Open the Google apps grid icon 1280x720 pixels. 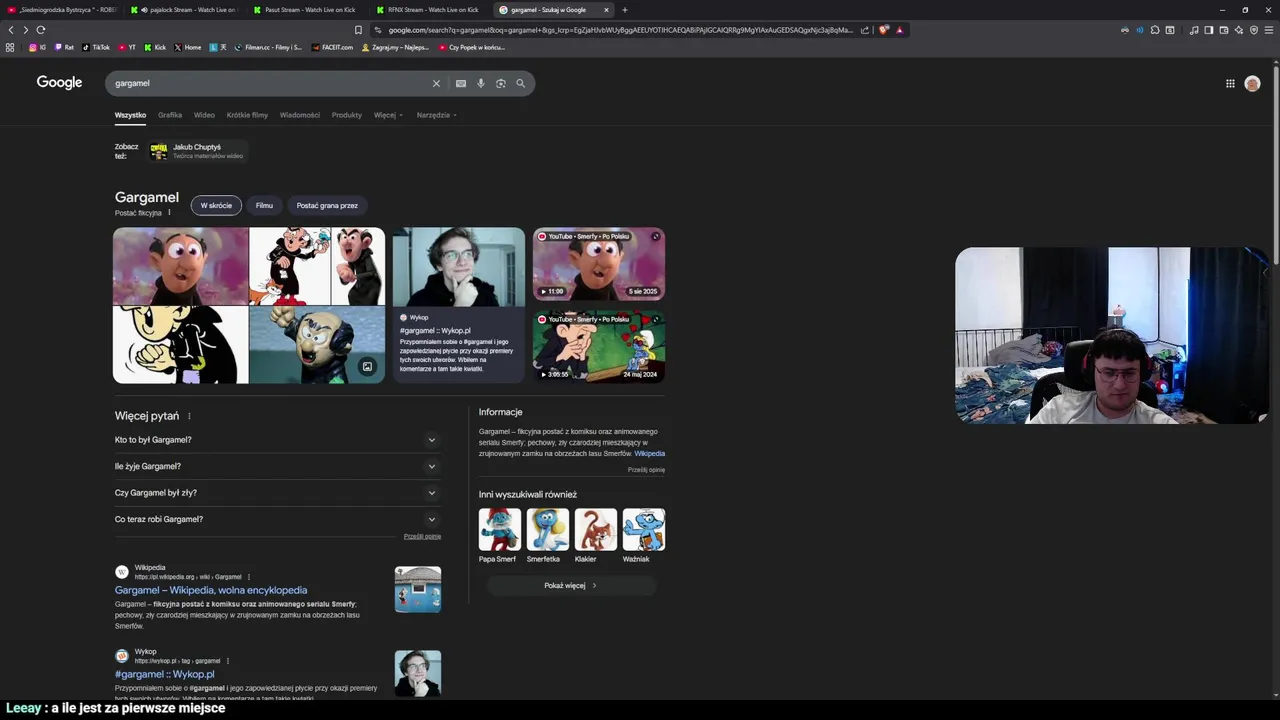[1230, 83]
